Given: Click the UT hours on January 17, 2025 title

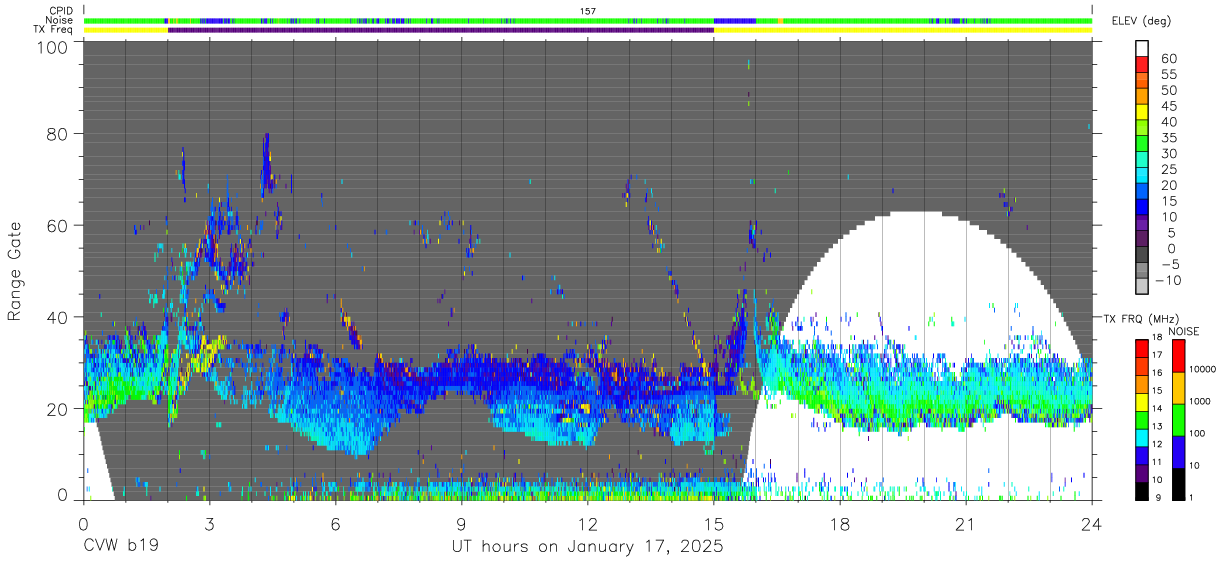Looking at the screenshot, I should tap(586, 546).
